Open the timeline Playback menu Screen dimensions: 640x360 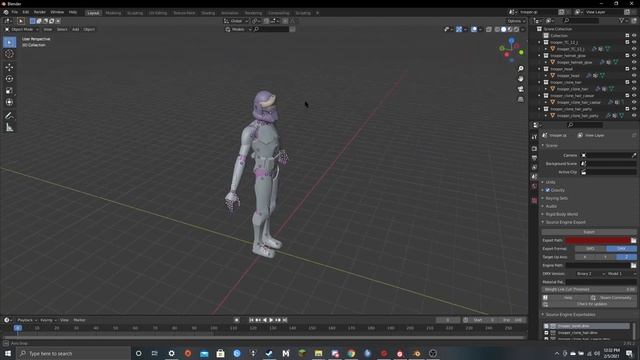pyautogui.click(x=27, y=320)
